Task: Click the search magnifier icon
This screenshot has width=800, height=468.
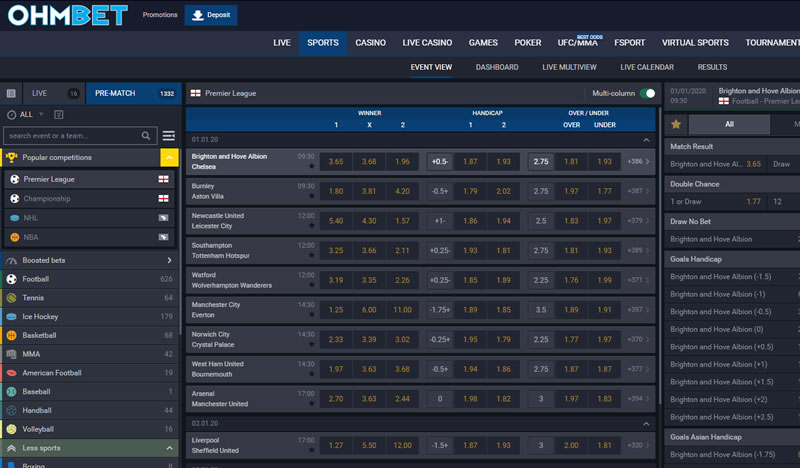Action: pos(146,136)
